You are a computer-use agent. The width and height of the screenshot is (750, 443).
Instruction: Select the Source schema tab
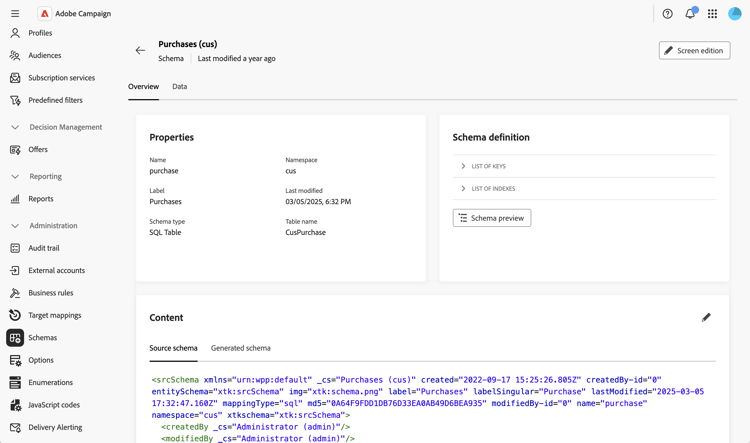(x=173, y=348)
